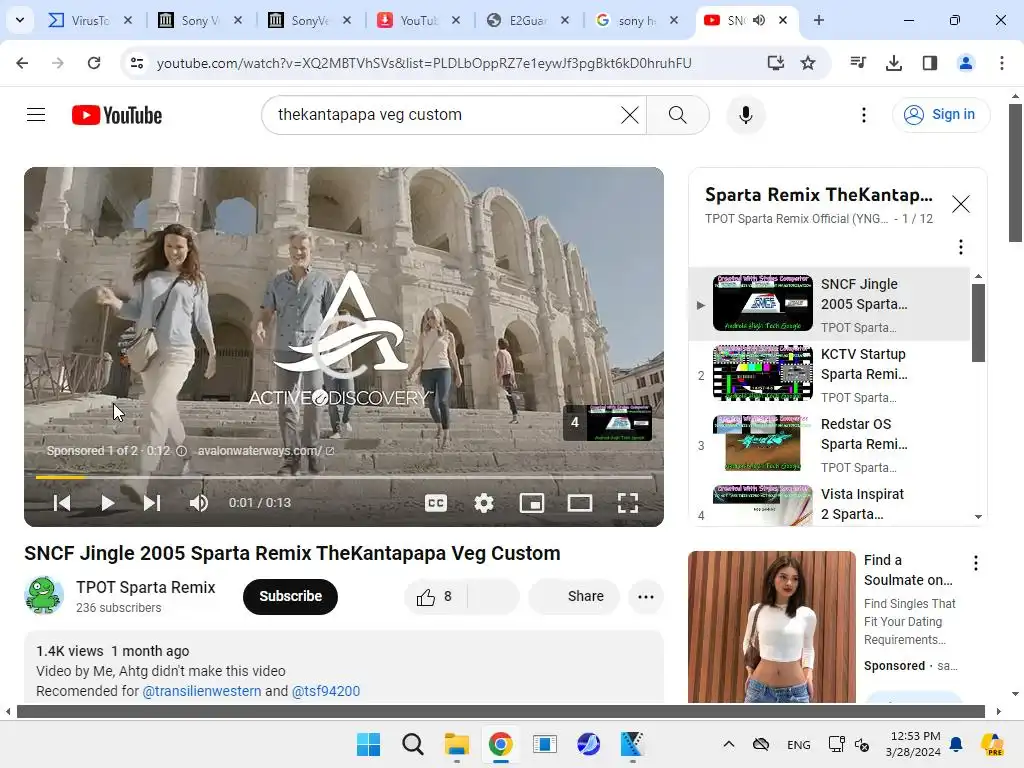
Task: Show ad info icon beside Sponsored
Action: pyautogui.click(x=182, y=451)
